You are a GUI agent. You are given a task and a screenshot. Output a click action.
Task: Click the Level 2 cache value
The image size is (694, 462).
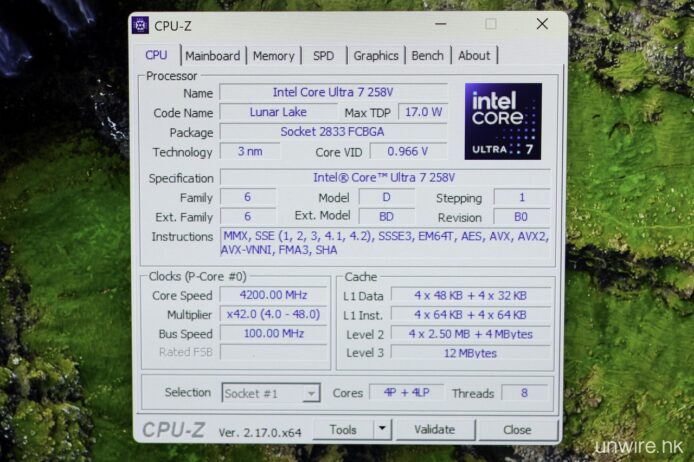point(470,334)
